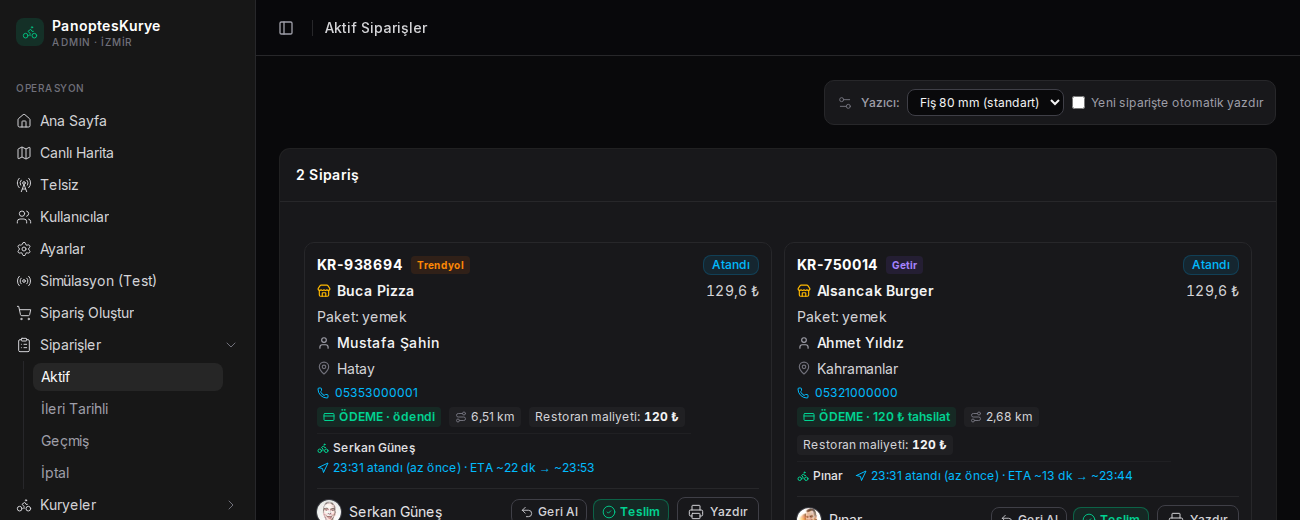Call phone number 05321000000
The image size is (1300, 520).
click(856, 393)
